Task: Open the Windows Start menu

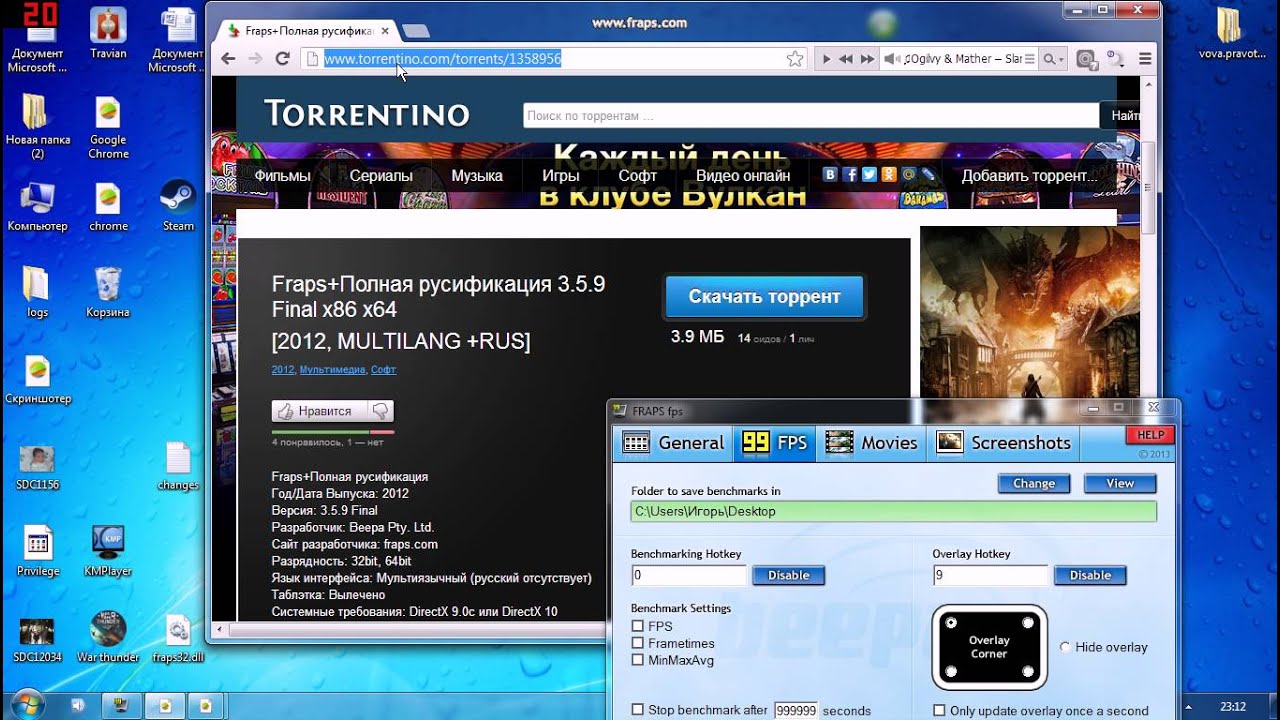Action: (26, 704)
